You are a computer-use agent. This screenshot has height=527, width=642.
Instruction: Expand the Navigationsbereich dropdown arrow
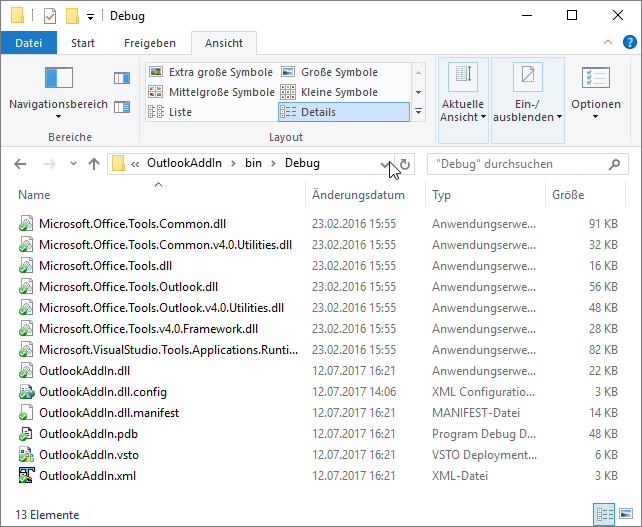pyautogui.click(x=59, y=117)
